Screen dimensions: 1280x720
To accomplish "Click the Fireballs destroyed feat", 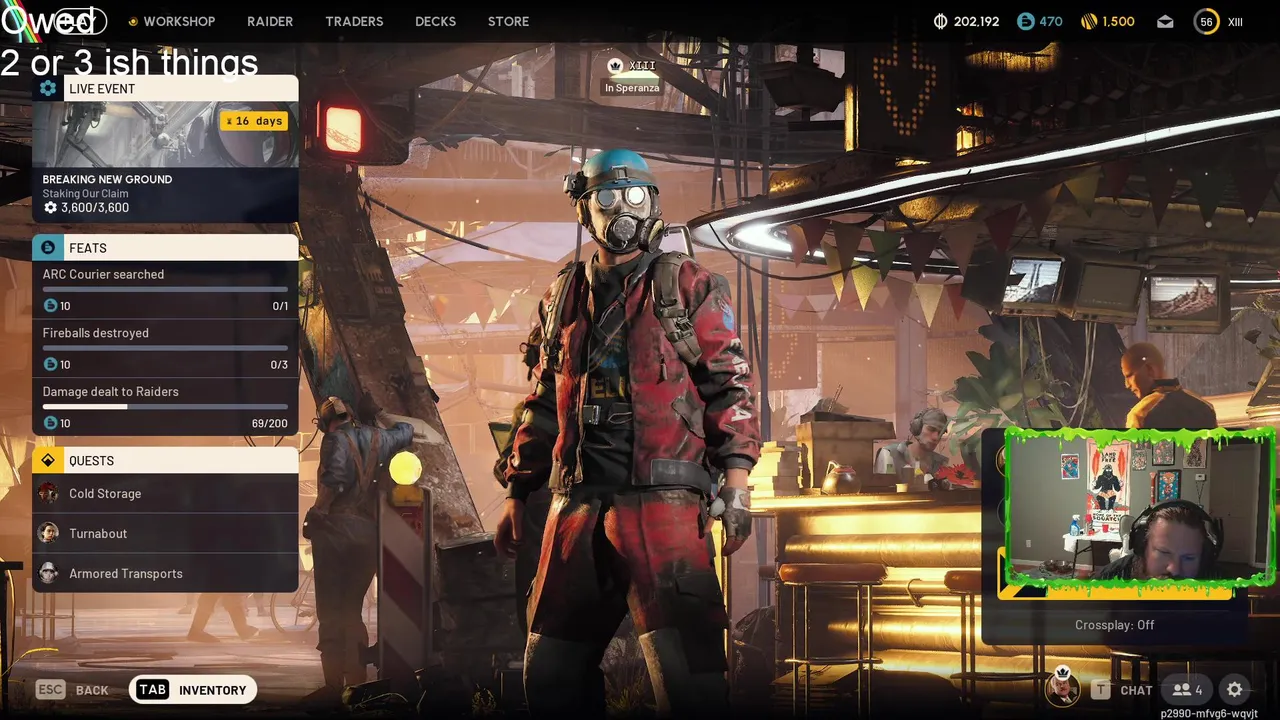I will click(165, 349).
